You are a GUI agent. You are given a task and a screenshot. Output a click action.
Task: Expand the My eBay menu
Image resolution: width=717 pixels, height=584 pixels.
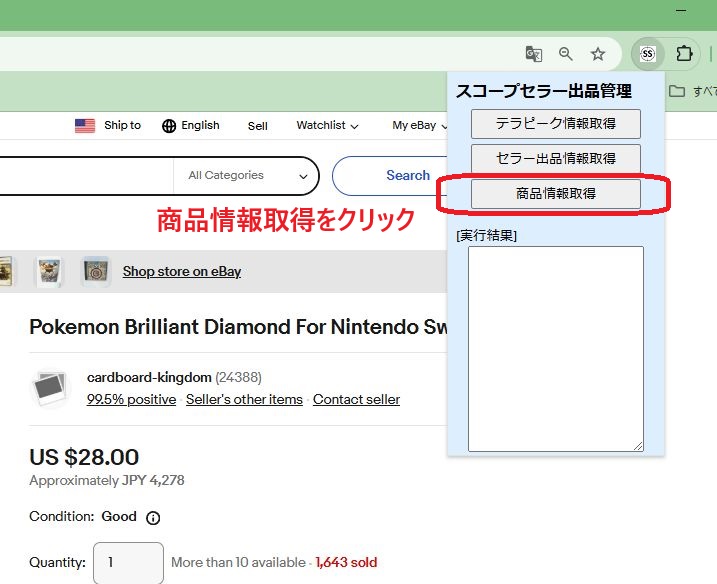pyautogui.click(x=419, y=125)
